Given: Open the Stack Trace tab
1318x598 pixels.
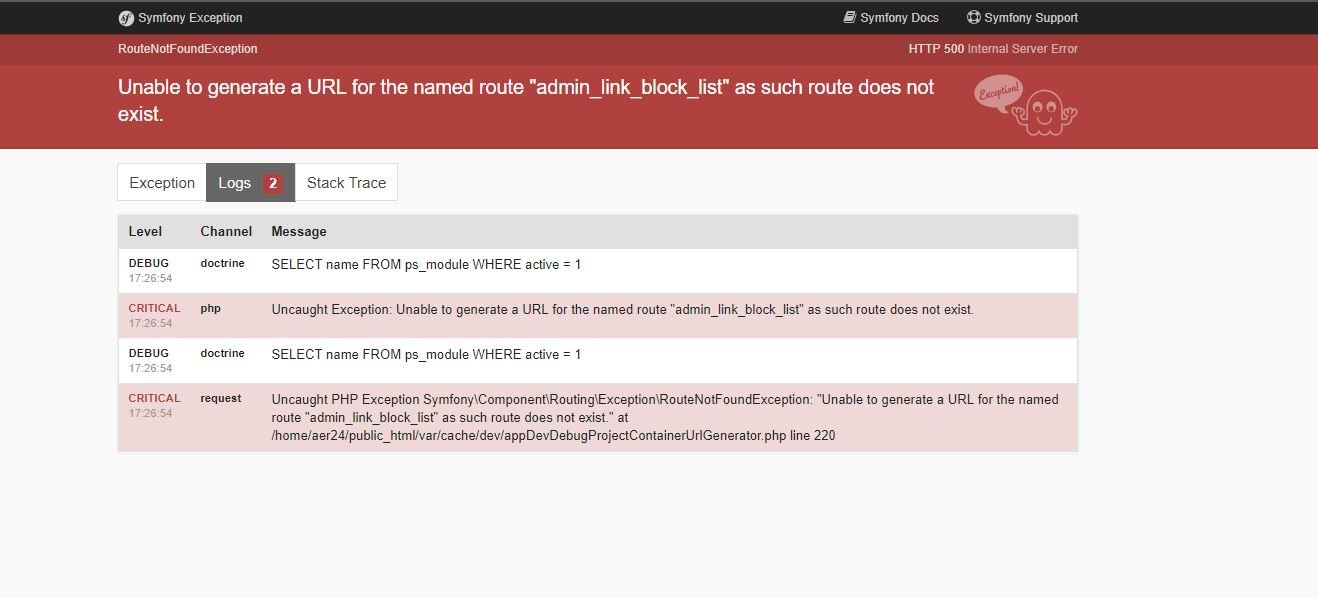Looking at the screenshot, I should [x=346, y=183].
